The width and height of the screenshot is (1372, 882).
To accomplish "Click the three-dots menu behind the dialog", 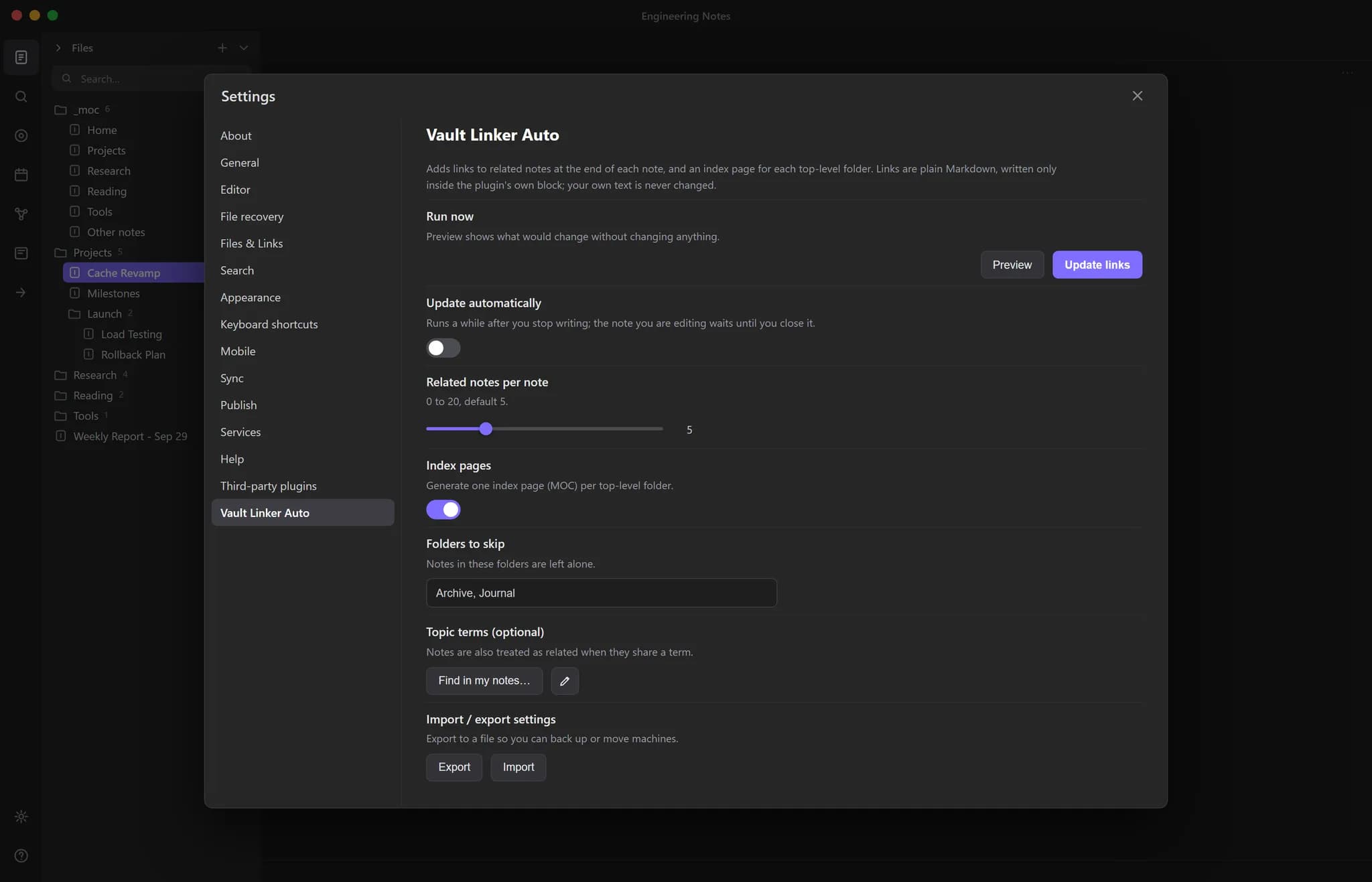I will [x=1347, y=72].
